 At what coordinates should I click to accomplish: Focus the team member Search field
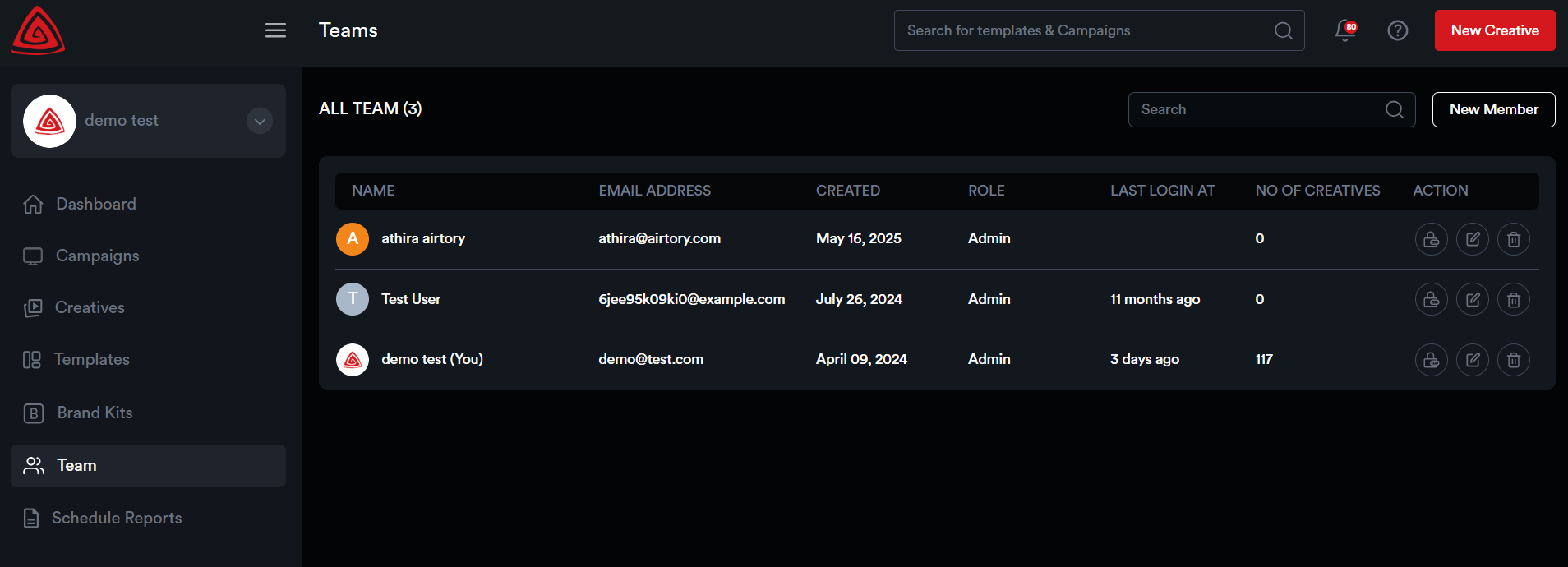[x=1257, y=109]
